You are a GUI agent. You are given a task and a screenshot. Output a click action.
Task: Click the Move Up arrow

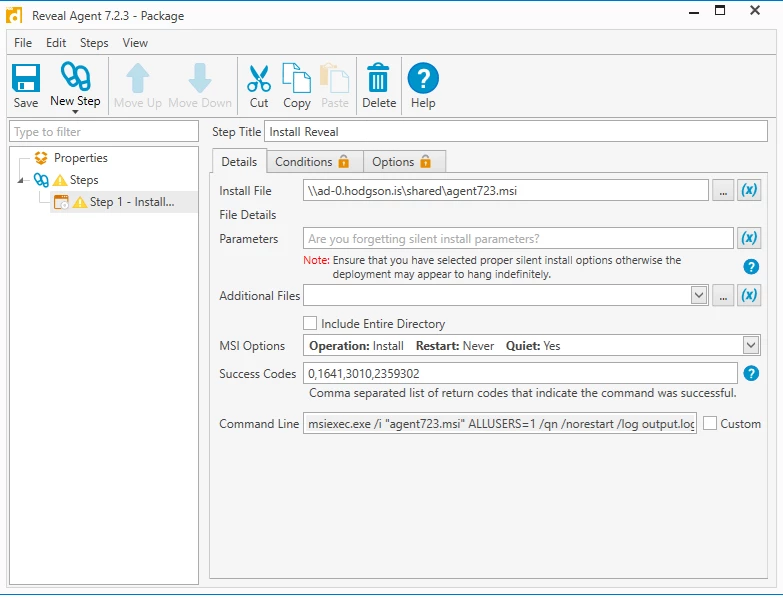coord(137,86)
